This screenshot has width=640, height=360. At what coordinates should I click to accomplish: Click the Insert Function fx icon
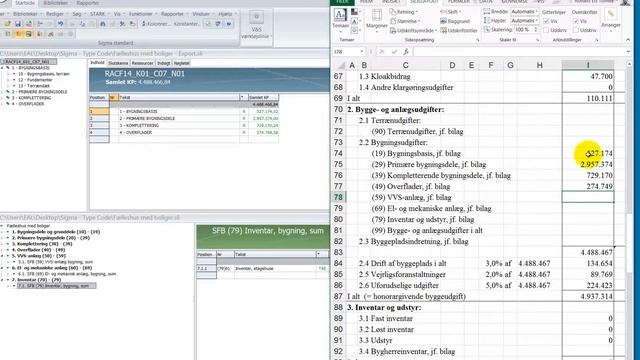(406, 52)
